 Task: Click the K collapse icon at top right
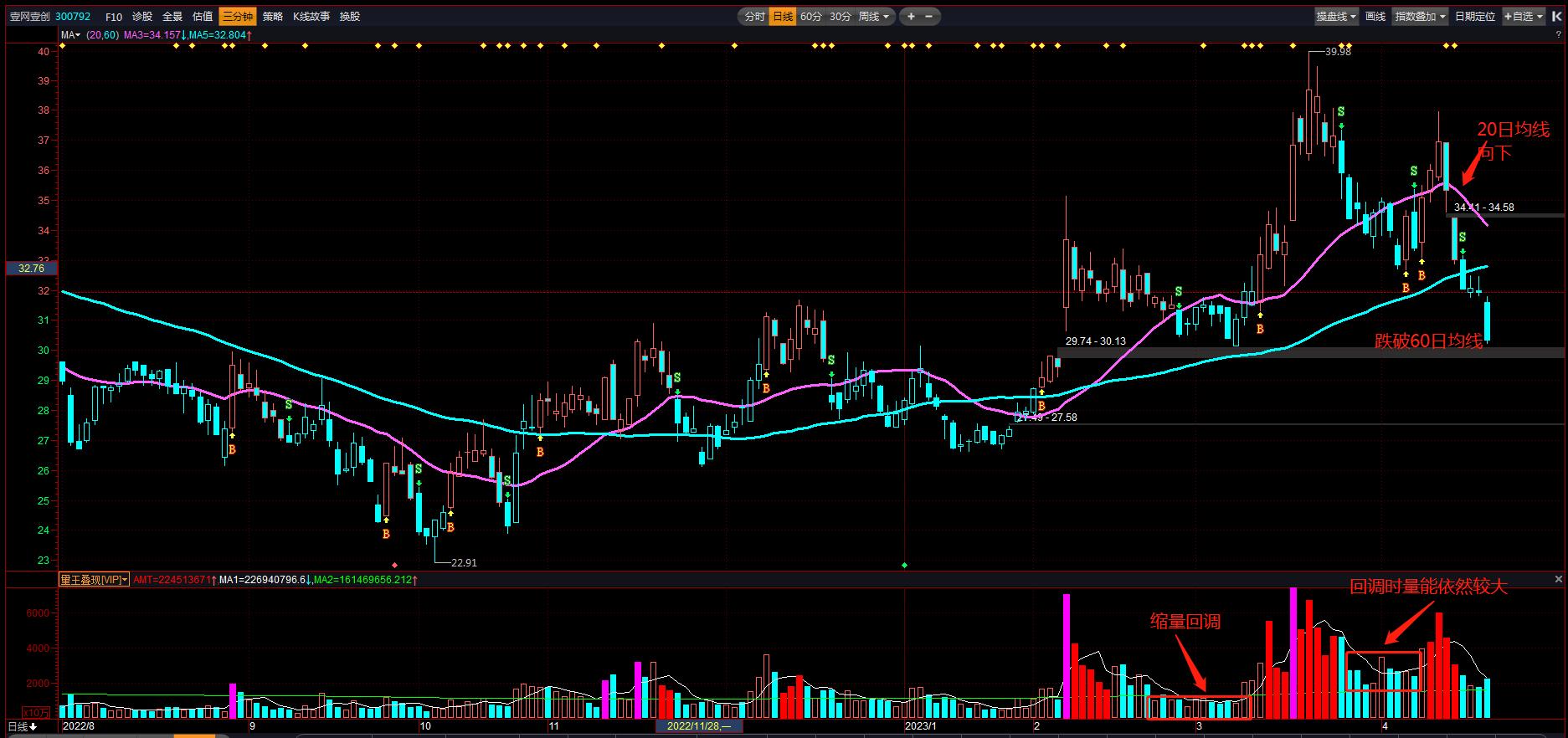point(1556,16)
